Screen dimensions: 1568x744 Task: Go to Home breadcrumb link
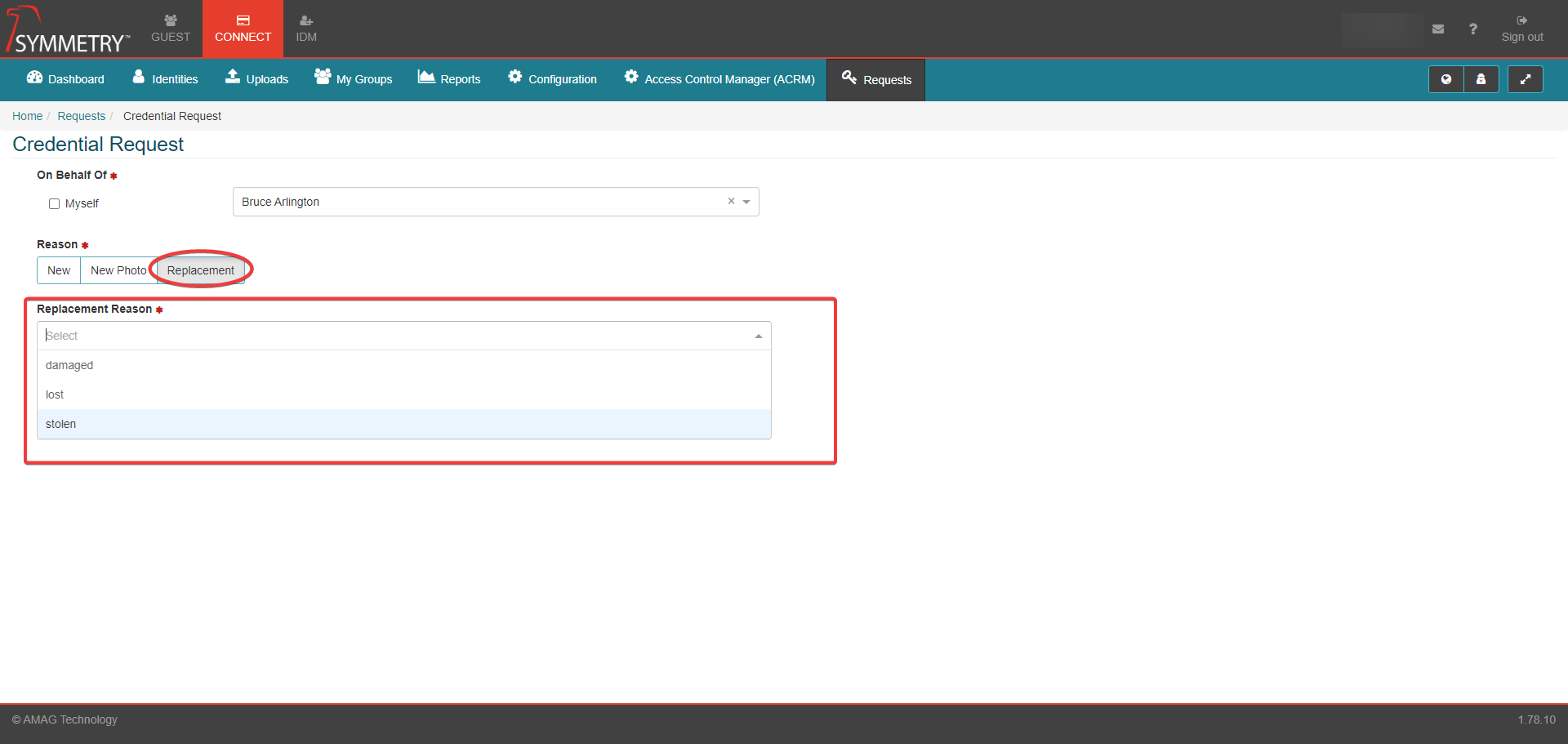tap(27, 116)
